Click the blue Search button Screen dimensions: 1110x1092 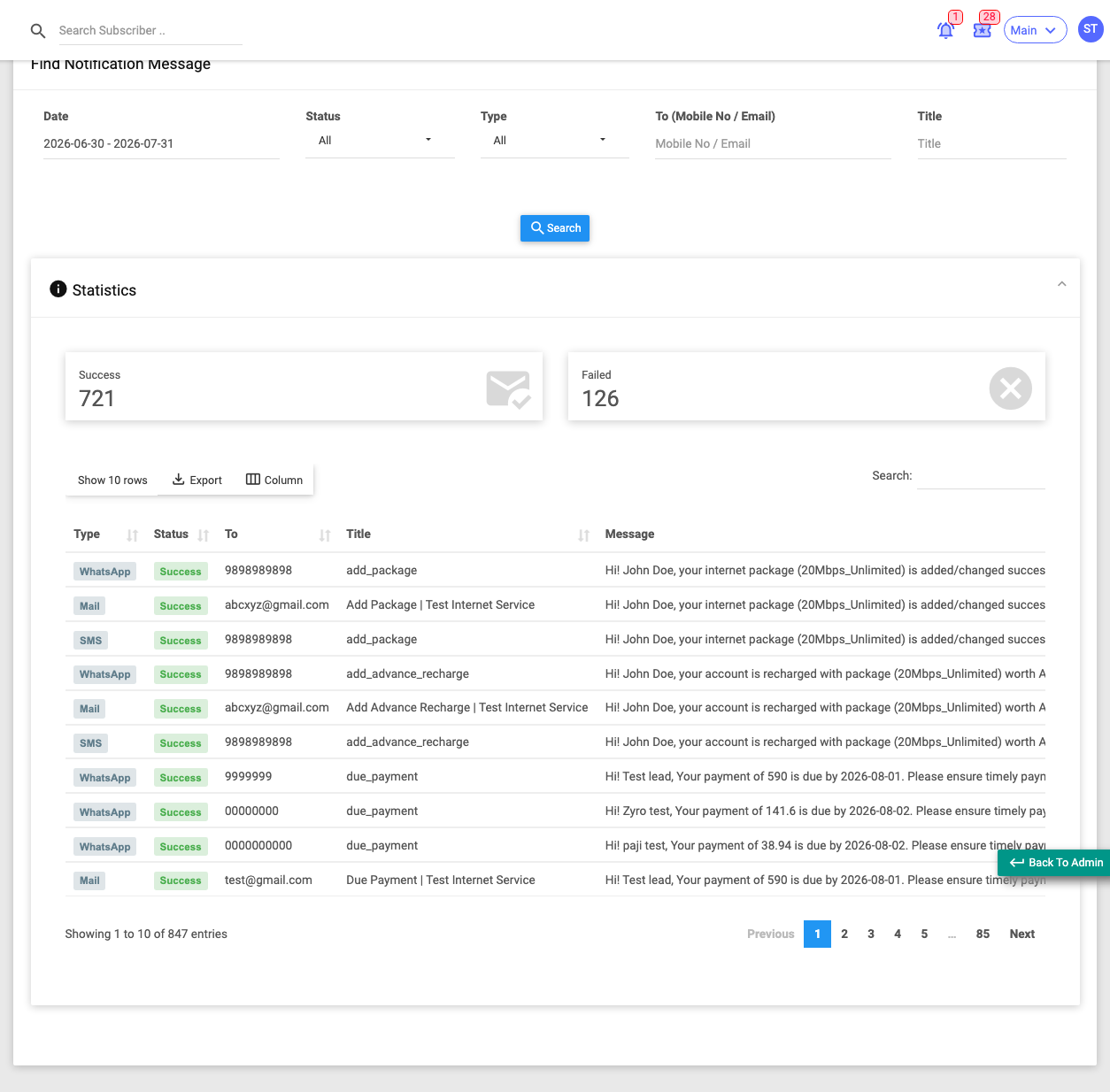pyautogui.click(x=555, y=228)
